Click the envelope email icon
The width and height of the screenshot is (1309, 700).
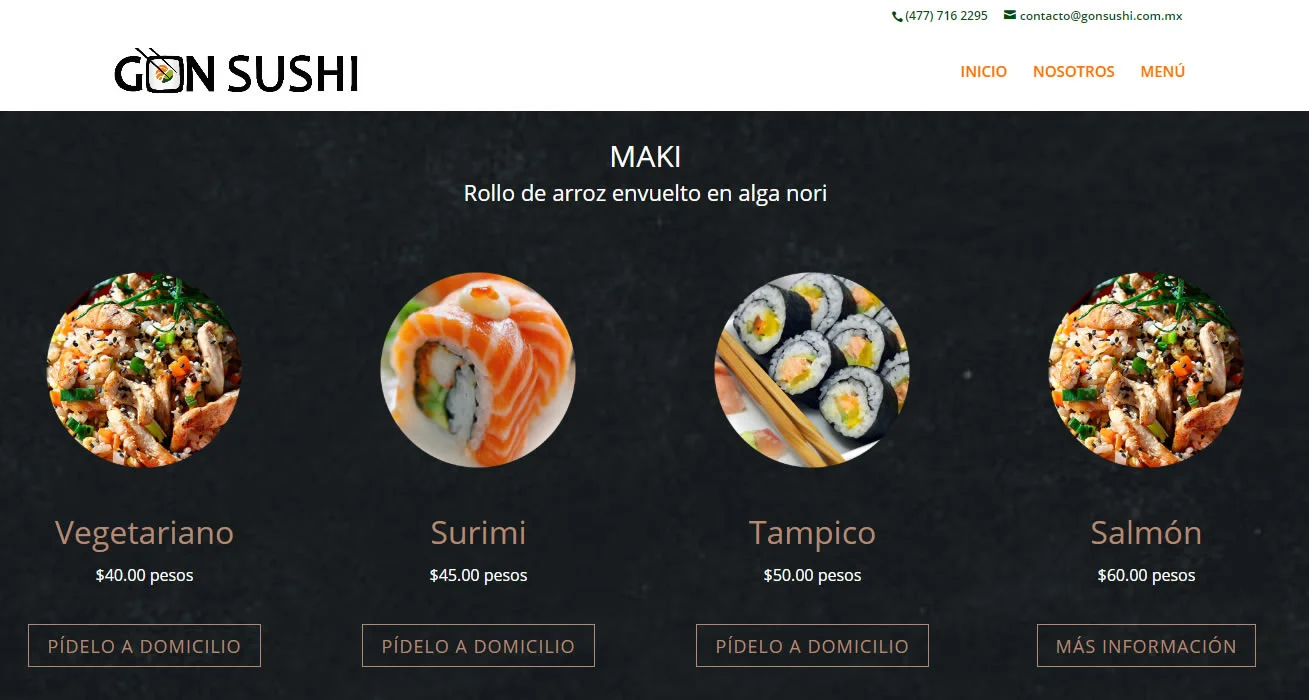[x=1010, y=15]
